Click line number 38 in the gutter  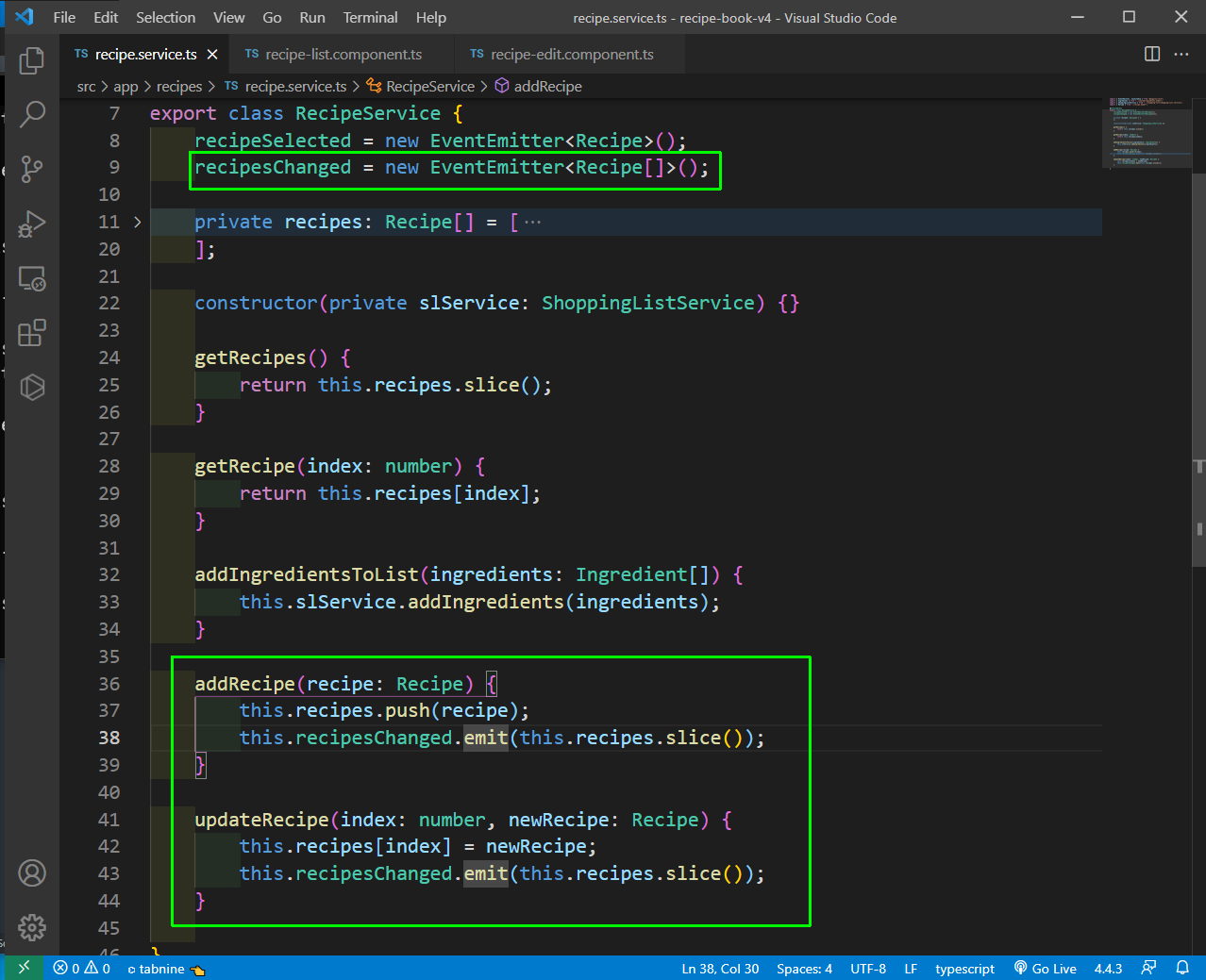(109, 738)
